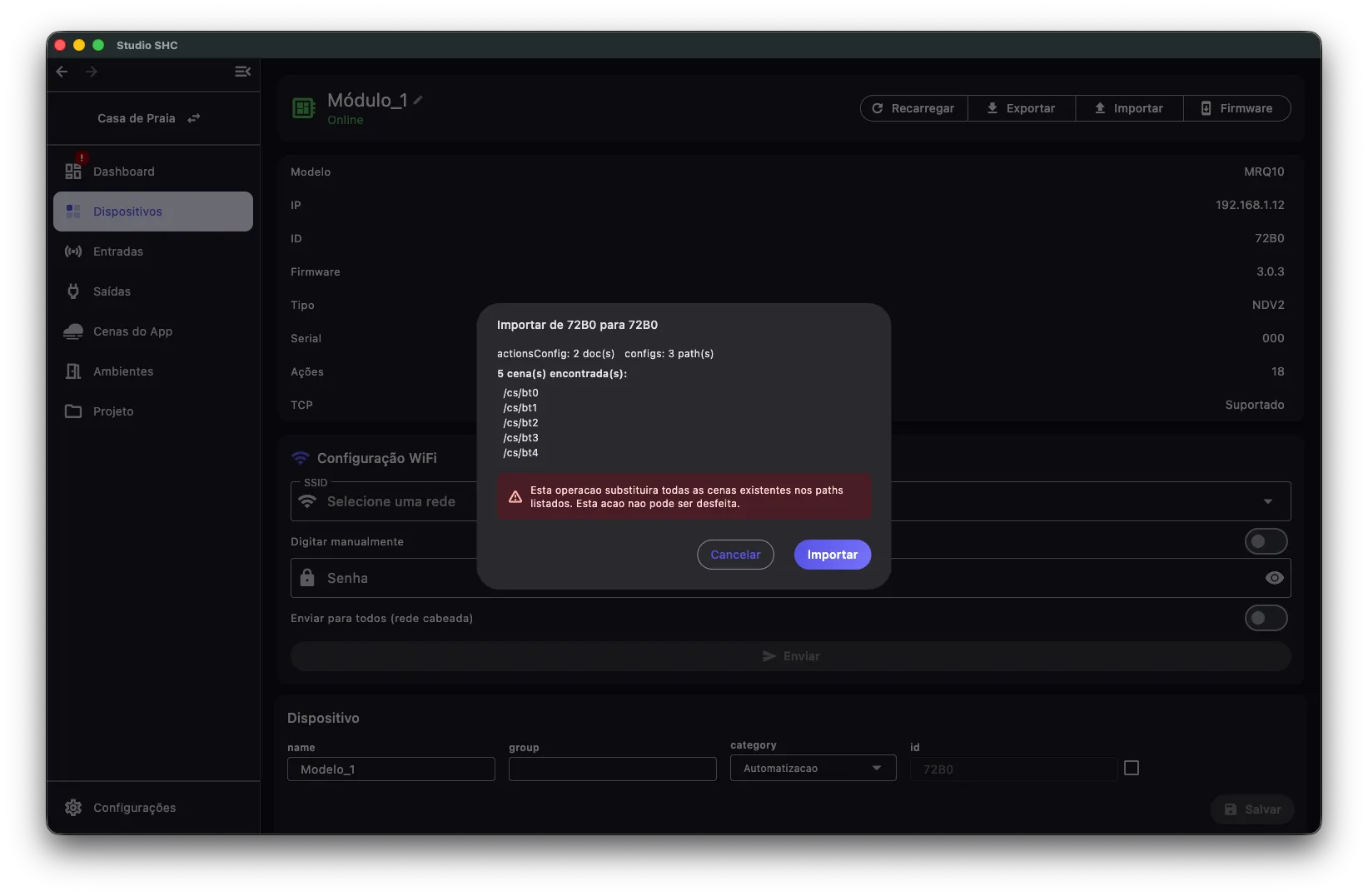
Task: Click the green module chip icon
Action: [304, 108]
